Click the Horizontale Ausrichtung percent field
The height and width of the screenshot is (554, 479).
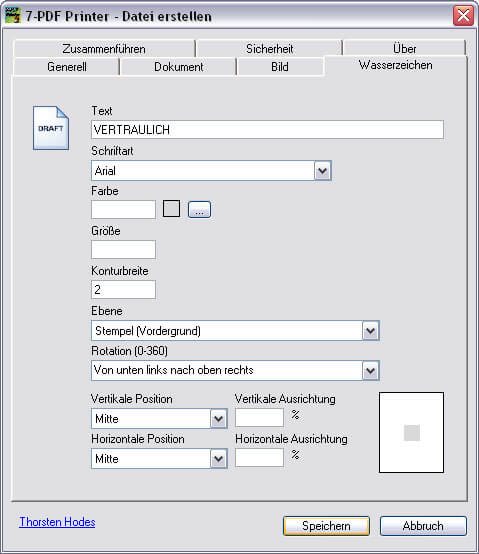click(260, 458)
